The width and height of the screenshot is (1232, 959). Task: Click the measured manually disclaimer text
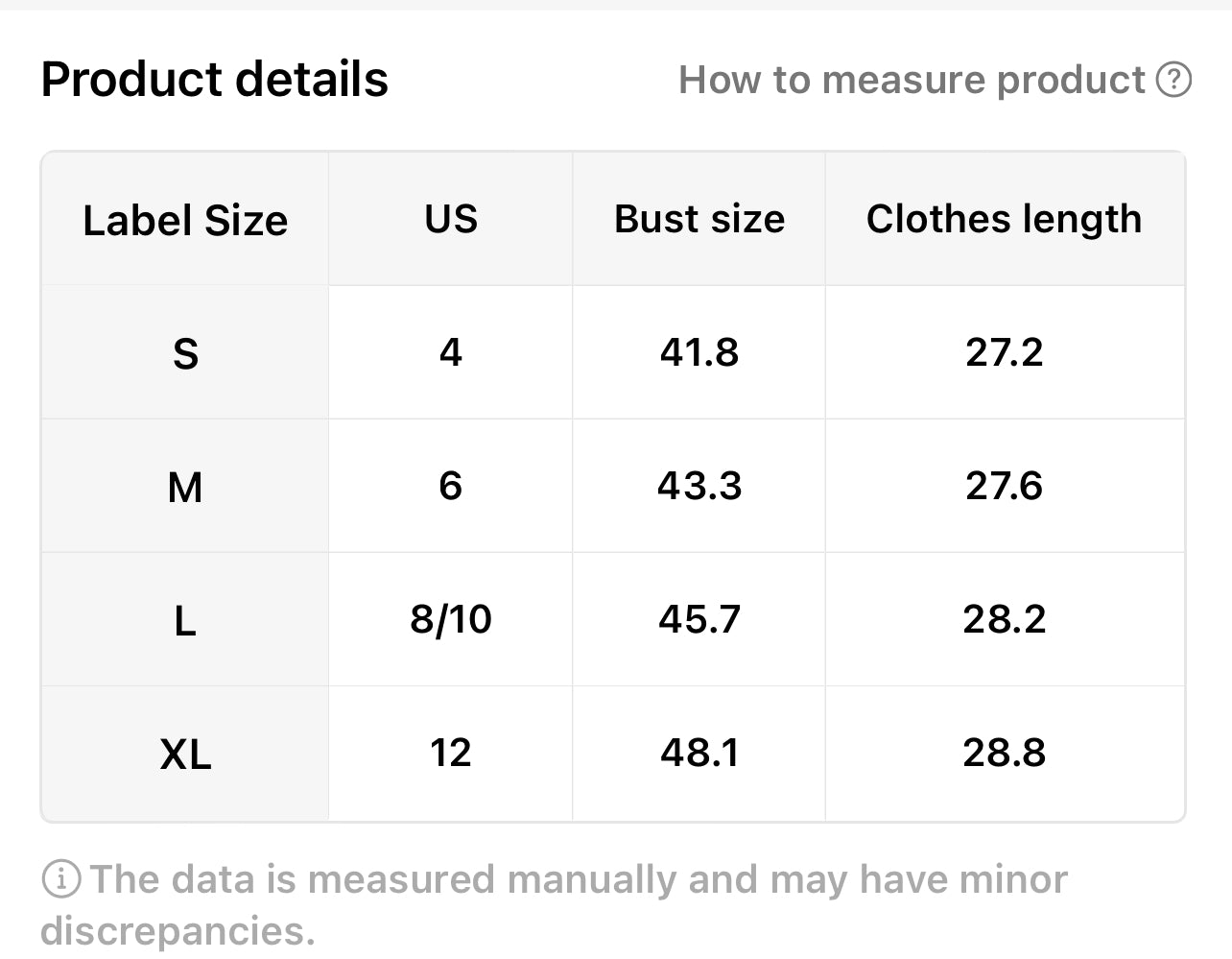tap(554, 905)
